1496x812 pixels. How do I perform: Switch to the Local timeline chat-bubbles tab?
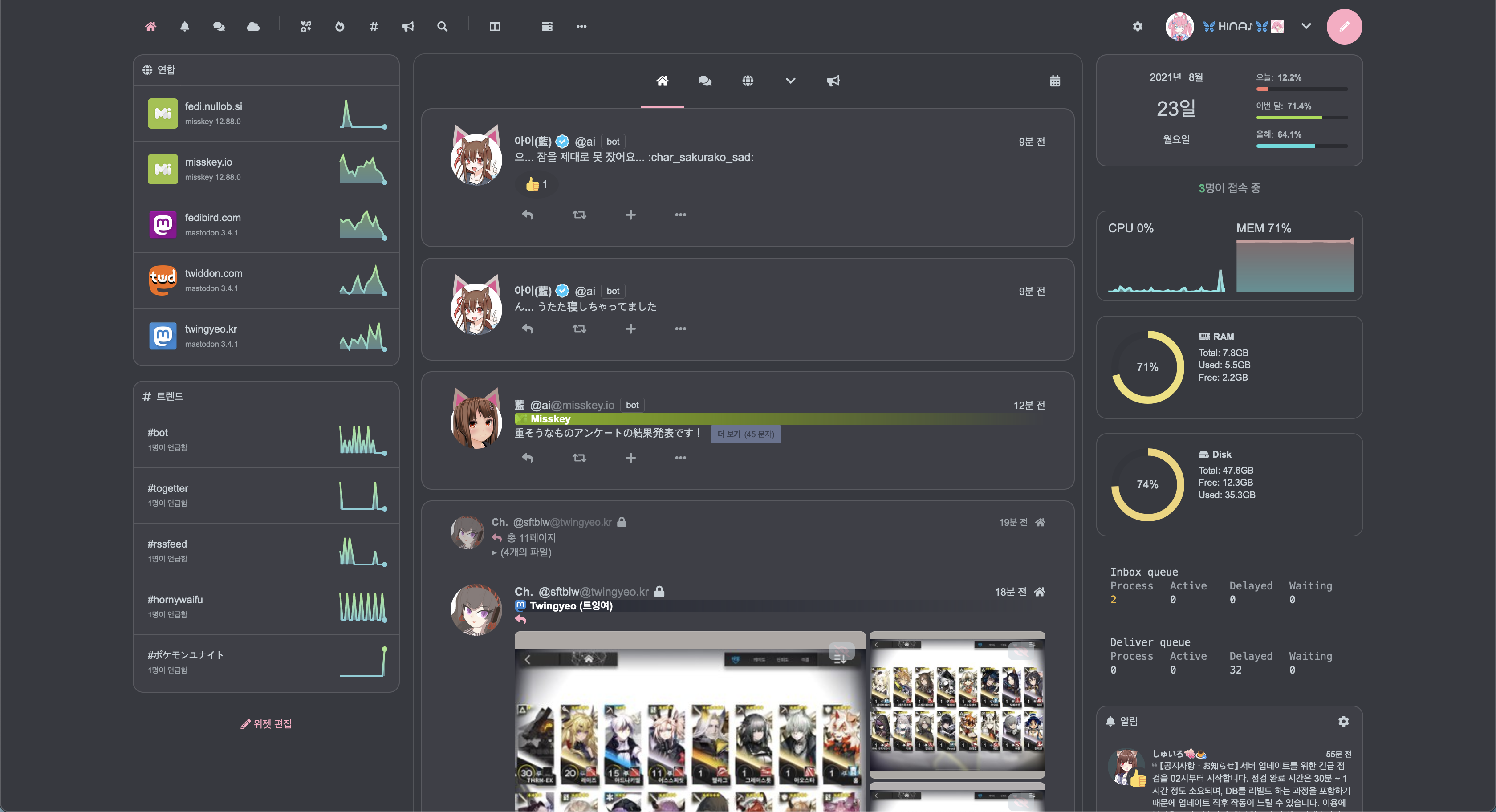pos(705,81)
